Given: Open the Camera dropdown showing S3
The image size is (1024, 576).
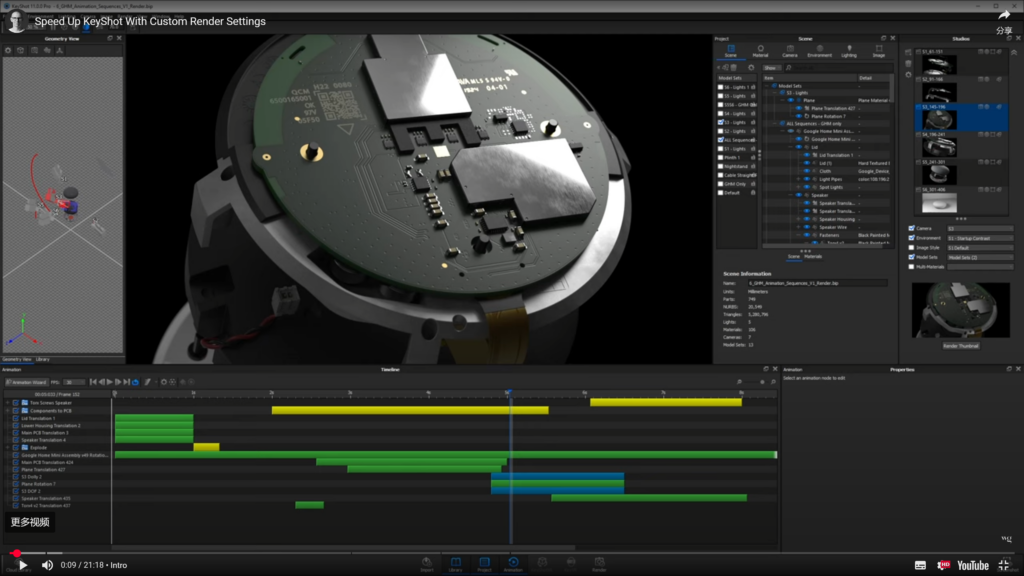Looking at the screenshot, I should (x=980, y=229).
